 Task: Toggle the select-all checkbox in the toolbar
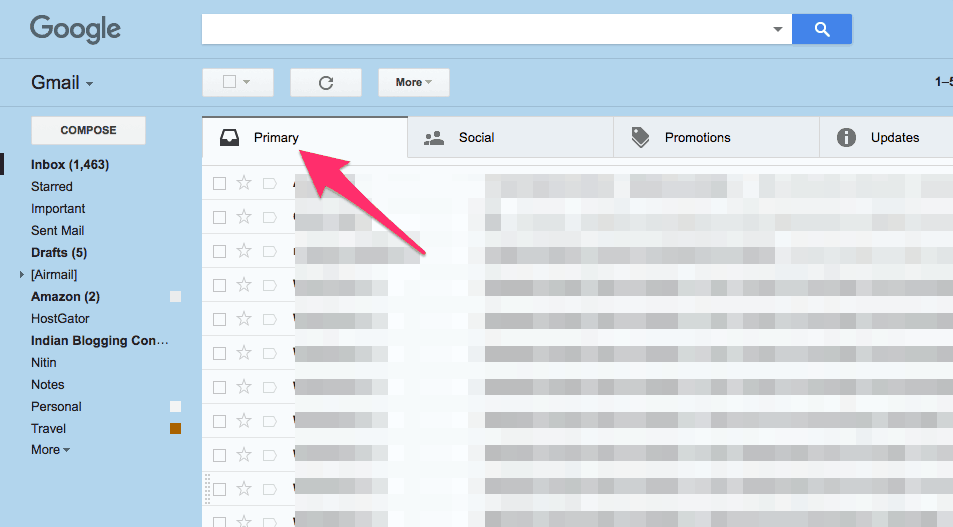tap(229, 83)
